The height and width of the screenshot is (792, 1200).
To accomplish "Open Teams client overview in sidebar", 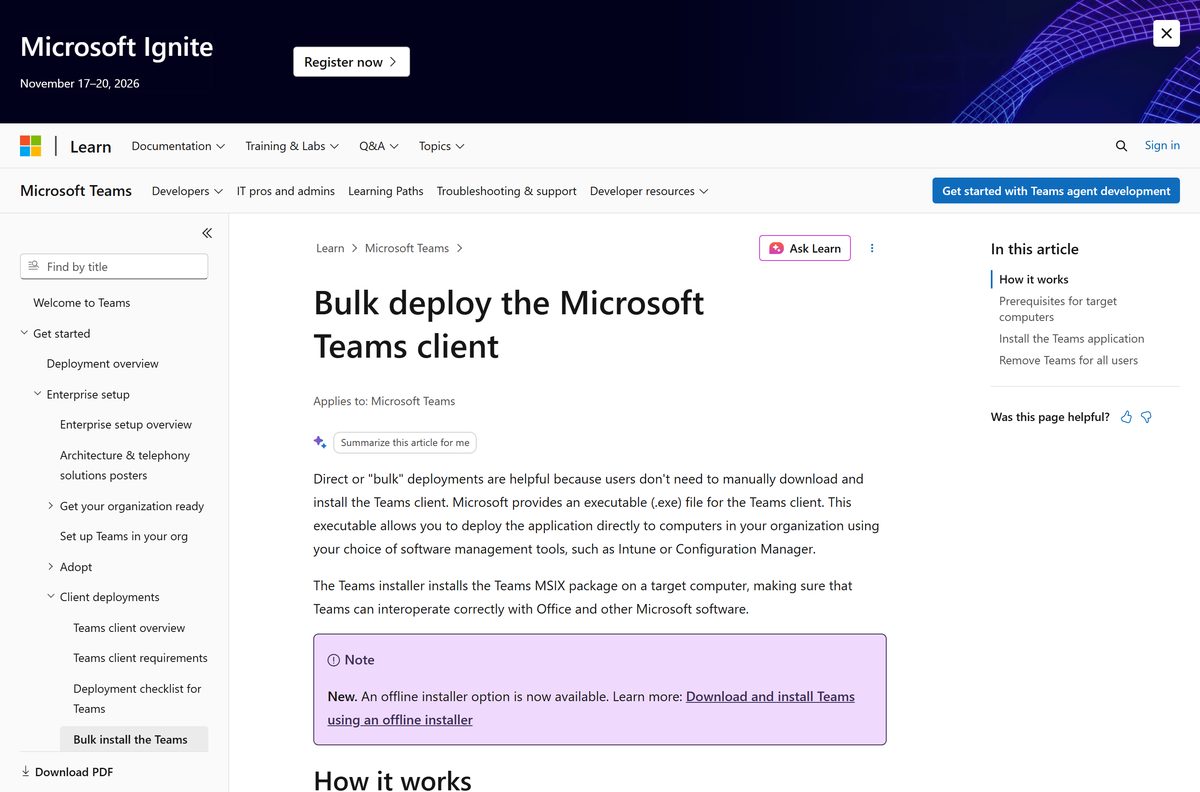I will (x=129, y=628).
